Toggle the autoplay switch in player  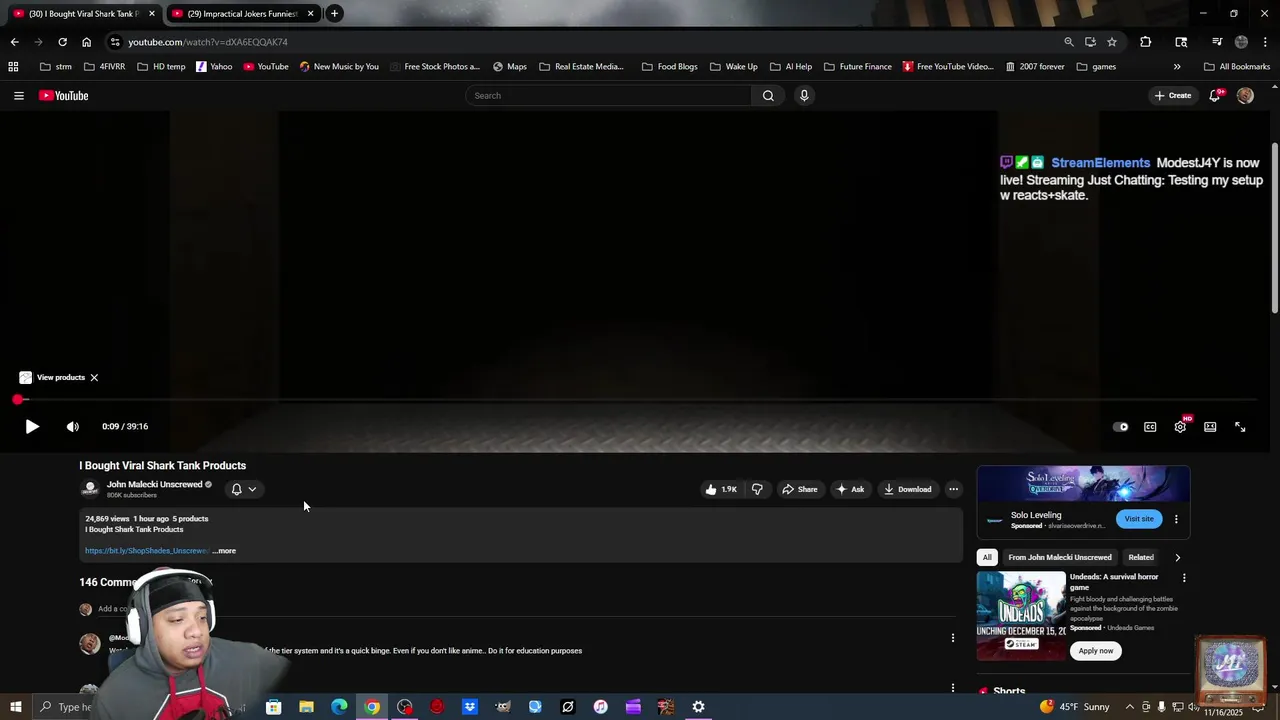[x=1121, y=427]
